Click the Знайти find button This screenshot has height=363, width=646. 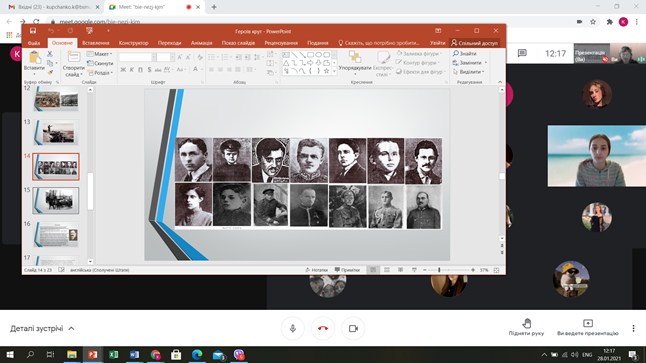[464, 54]
